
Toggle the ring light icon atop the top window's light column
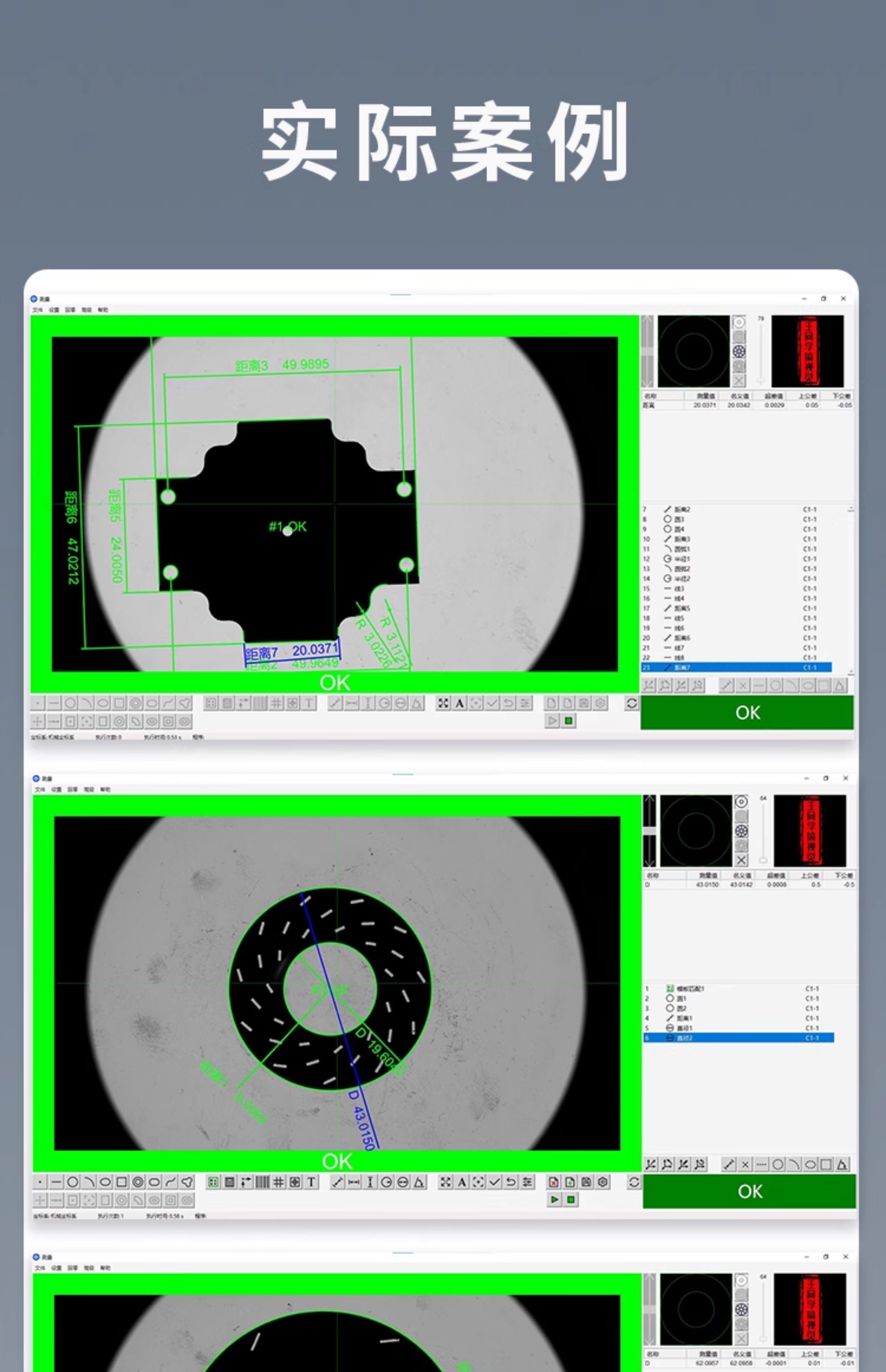click(x=739, y=323)
